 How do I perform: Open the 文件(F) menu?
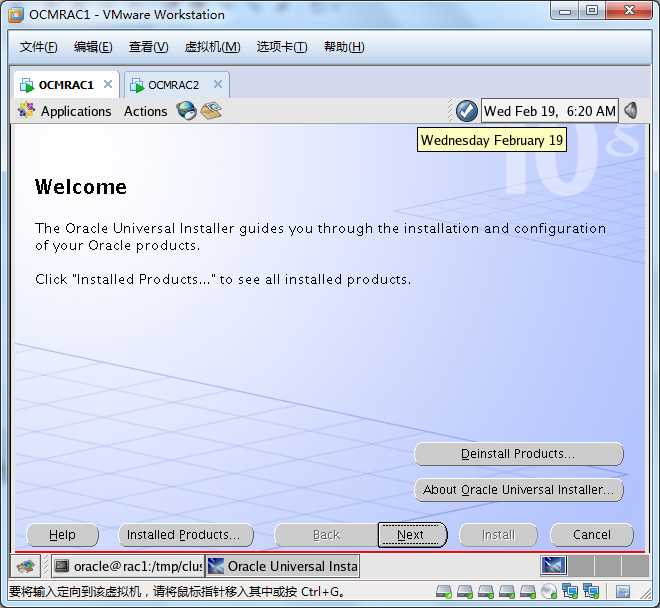pyautogui.click(x=38, y=47)
